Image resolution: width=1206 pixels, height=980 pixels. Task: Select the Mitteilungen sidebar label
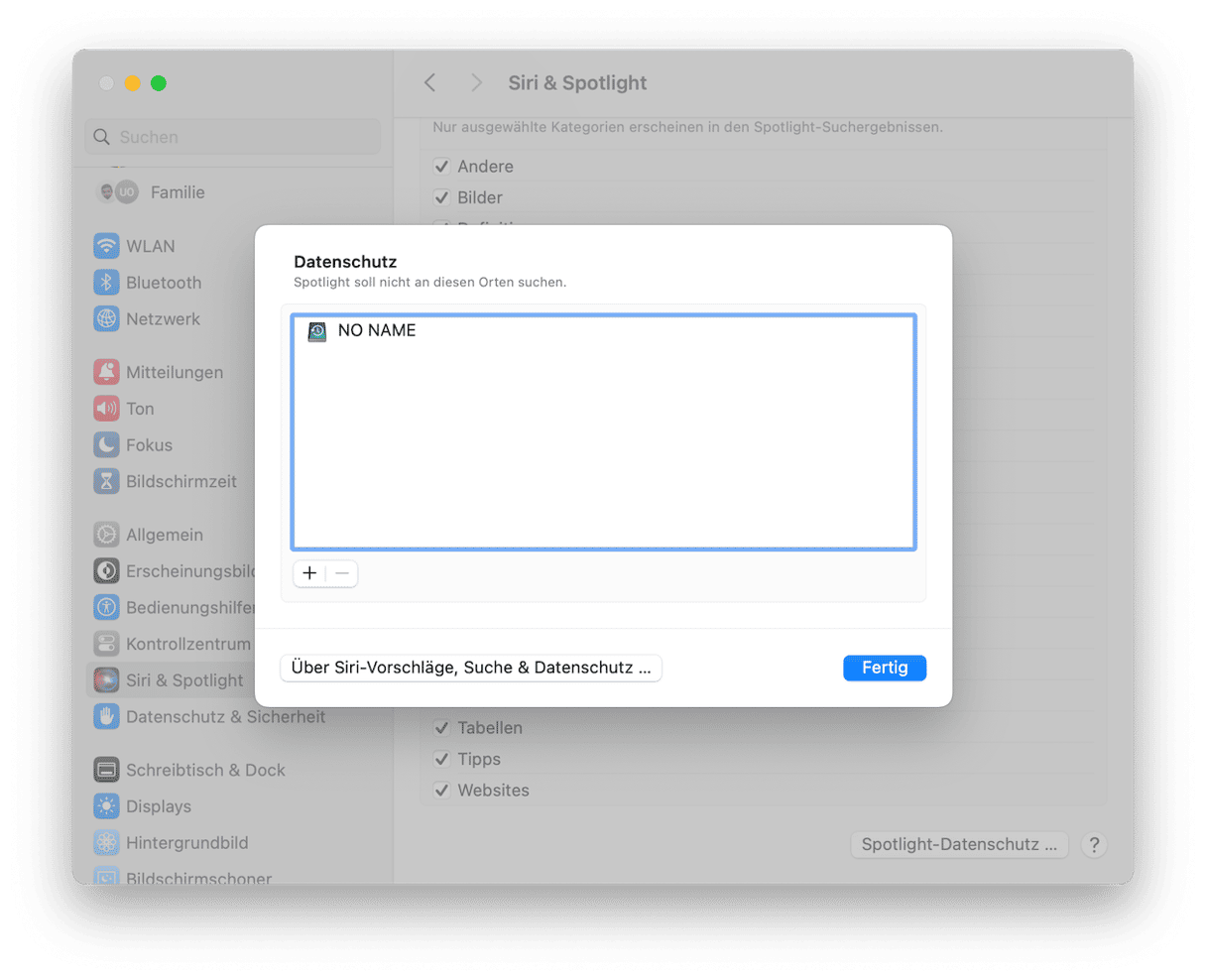(x=175, y=372)
